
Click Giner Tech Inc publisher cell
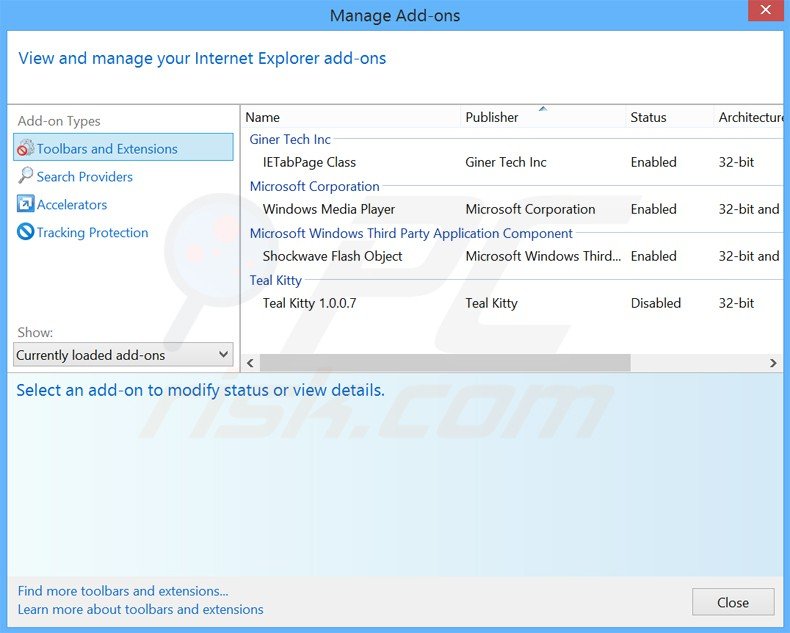click(506, 162)
